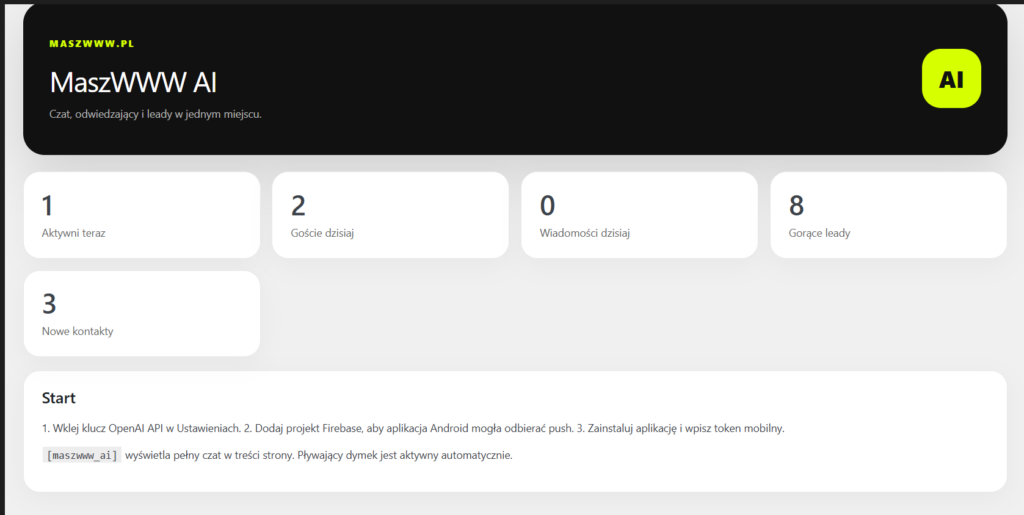Click the number 8 for Gorące leady
The image size is (1024, 515).
point(796,206)
